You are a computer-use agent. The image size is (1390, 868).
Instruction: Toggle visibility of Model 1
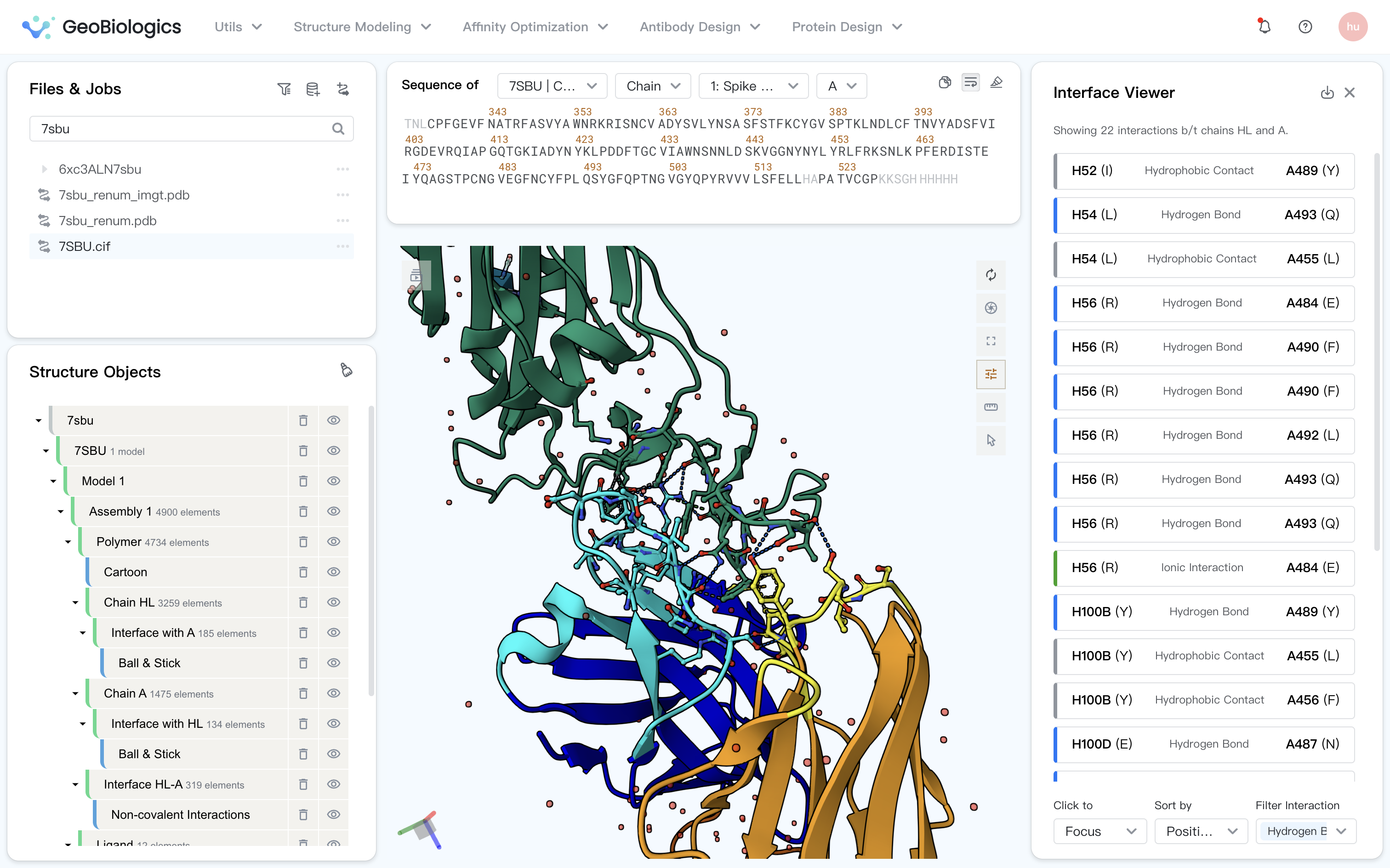coord(334,481)
